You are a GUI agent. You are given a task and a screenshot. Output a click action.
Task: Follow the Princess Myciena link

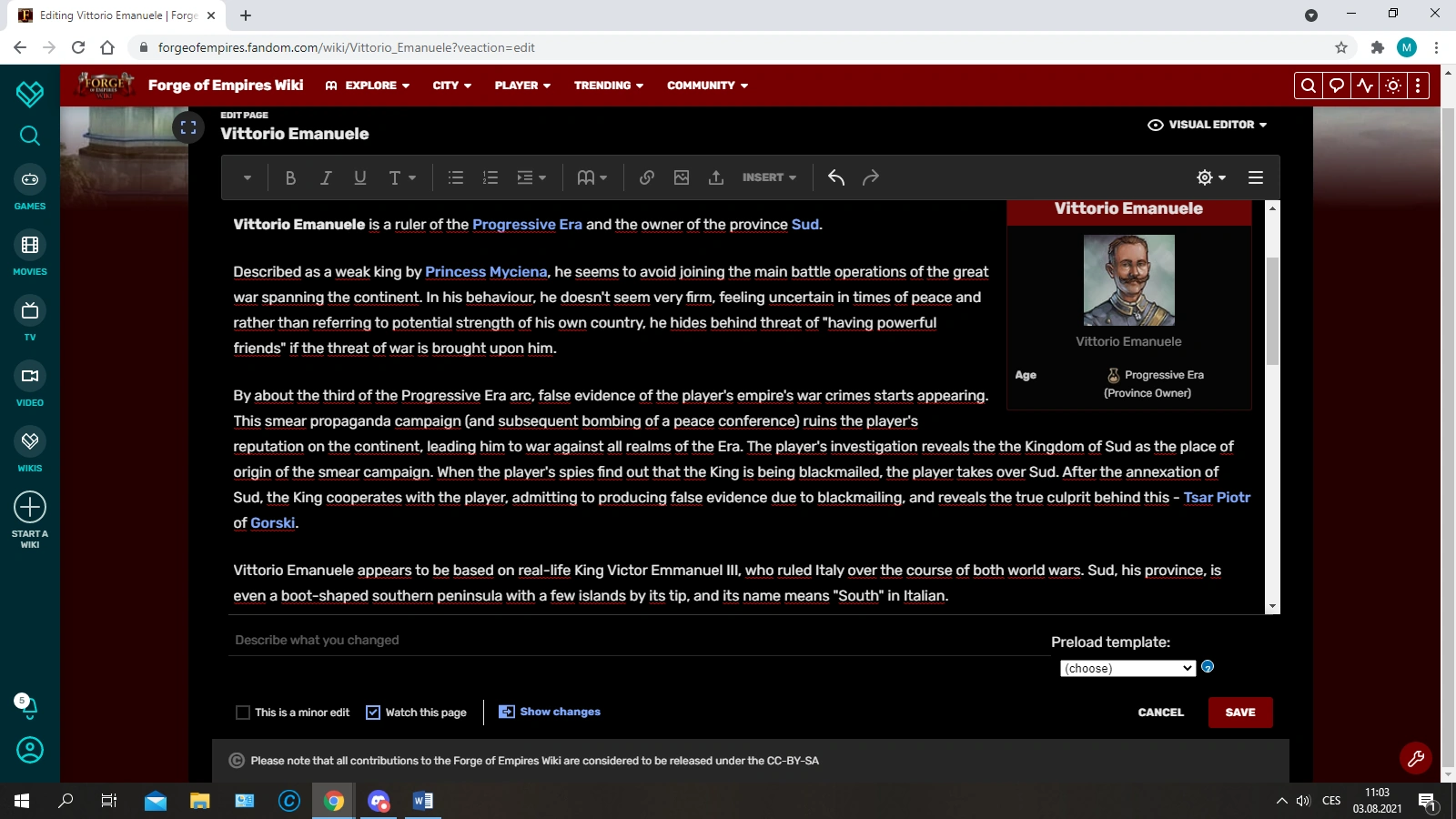coord(486,272)
